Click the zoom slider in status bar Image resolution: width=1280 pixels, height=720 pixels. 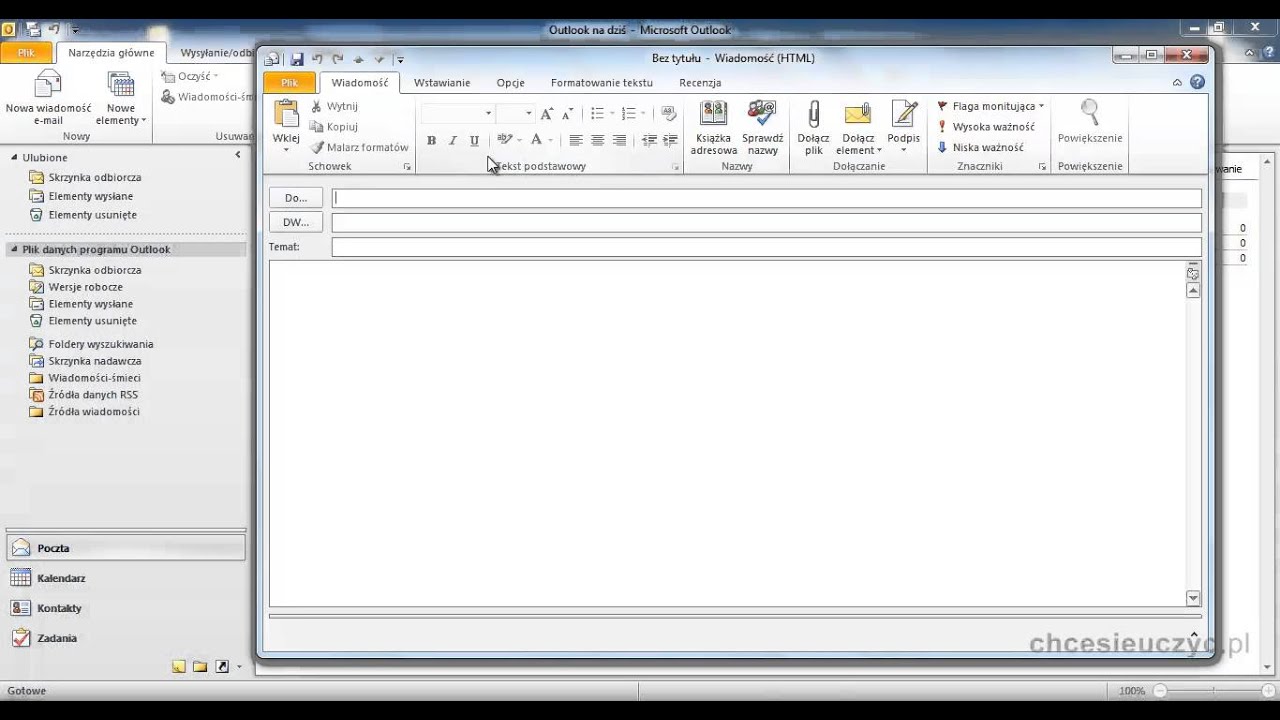1212,691
